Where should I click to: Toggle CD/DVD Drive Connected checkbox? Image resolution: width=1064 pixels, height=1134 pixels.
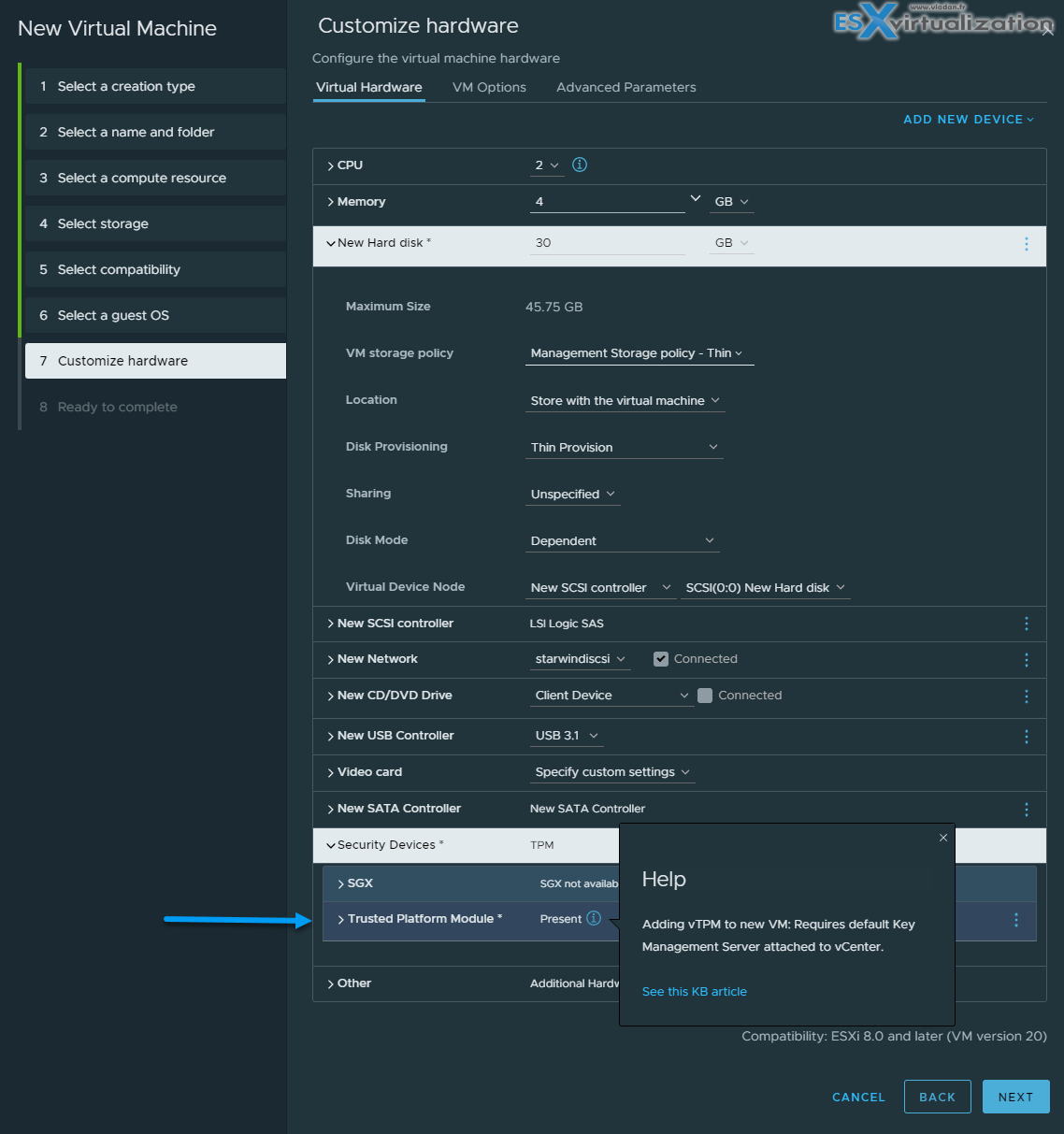[705, 696]
